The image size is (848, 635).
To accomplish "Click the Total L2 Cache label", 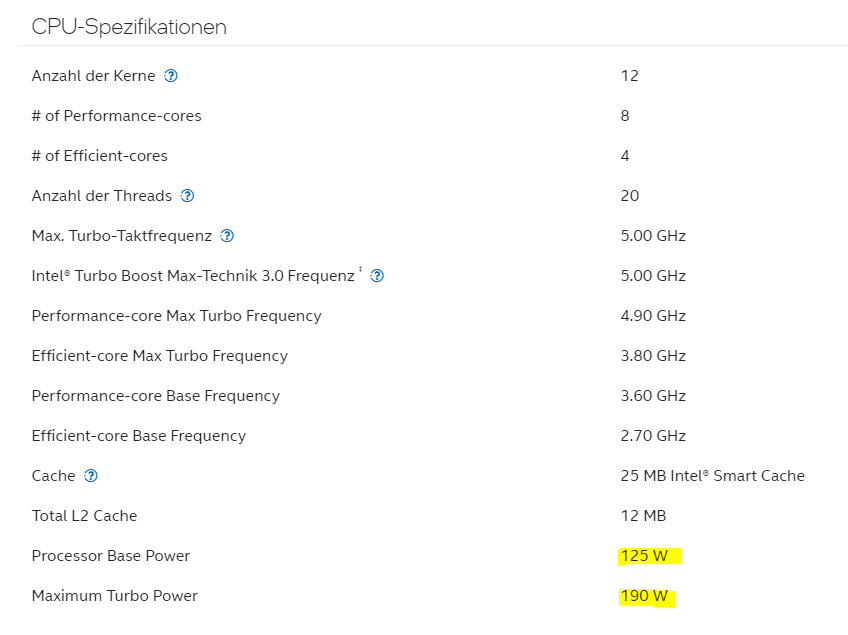I will coord(84,516).
